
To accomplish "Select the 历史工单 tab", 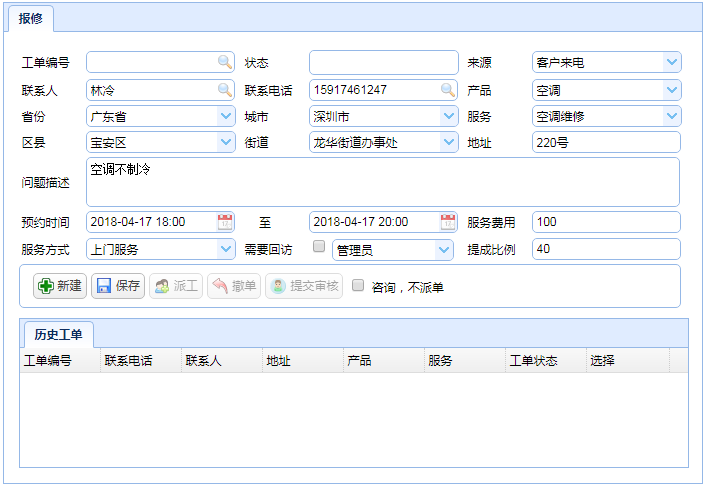I will point(59,334).
